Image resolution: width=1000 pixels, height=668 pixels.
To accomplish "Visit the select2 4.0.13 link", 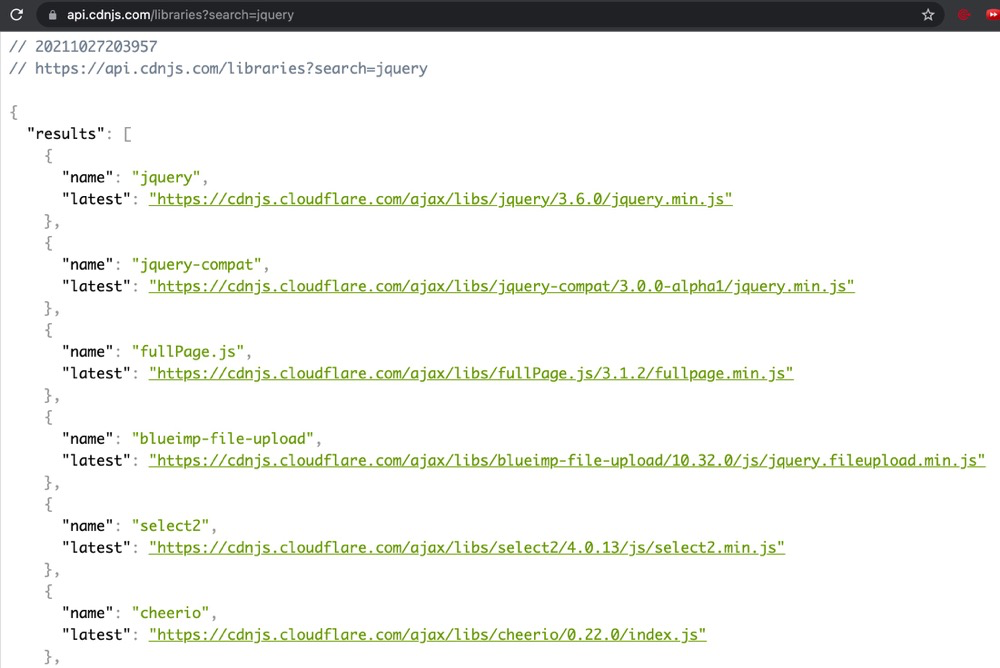I will (x=467, y=547).
